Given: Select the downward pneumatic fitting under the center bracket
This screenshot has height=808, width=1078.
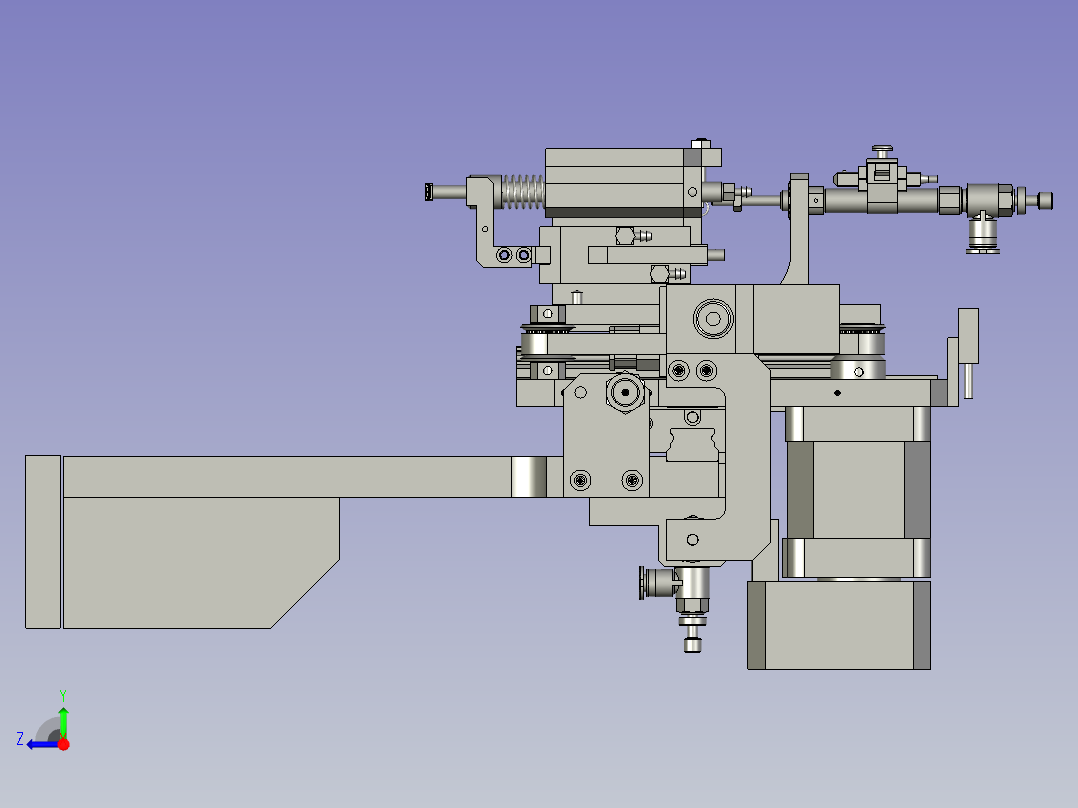Looking at the screenshot, I should 692,609.
